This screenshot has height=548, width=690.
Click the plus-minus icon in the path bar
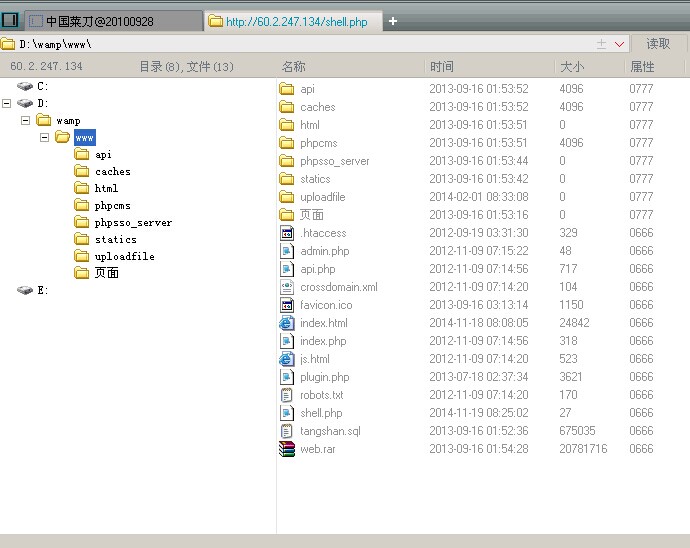[601, 44]
